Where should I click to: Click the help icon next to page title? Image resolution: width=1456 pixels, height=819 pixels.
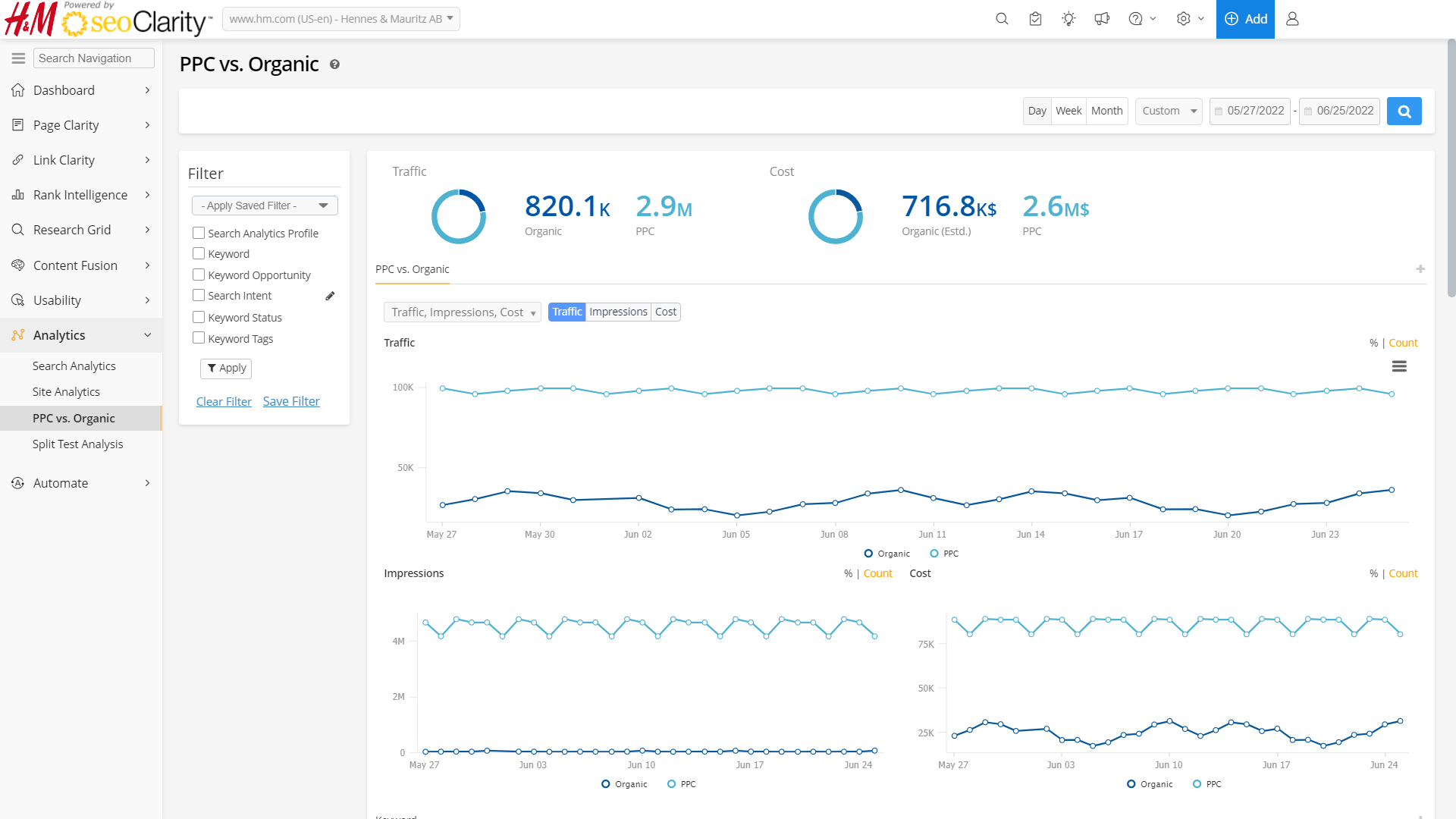pyautogui.click(x=334, y=65)
